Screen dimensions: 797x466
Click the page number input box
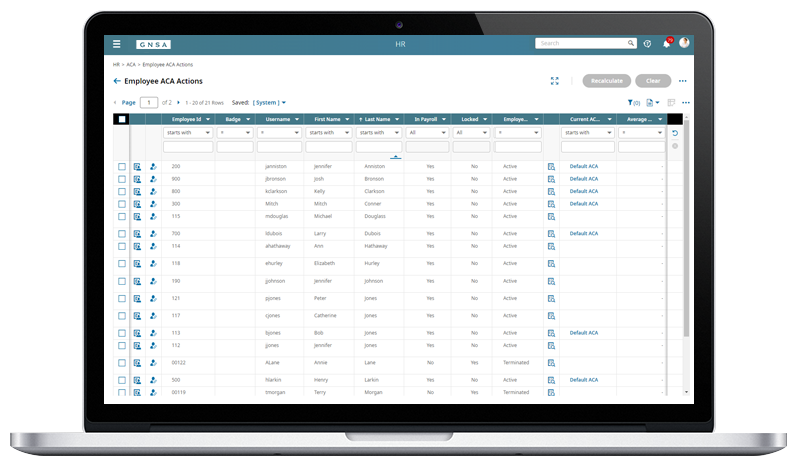coord(149,103)
